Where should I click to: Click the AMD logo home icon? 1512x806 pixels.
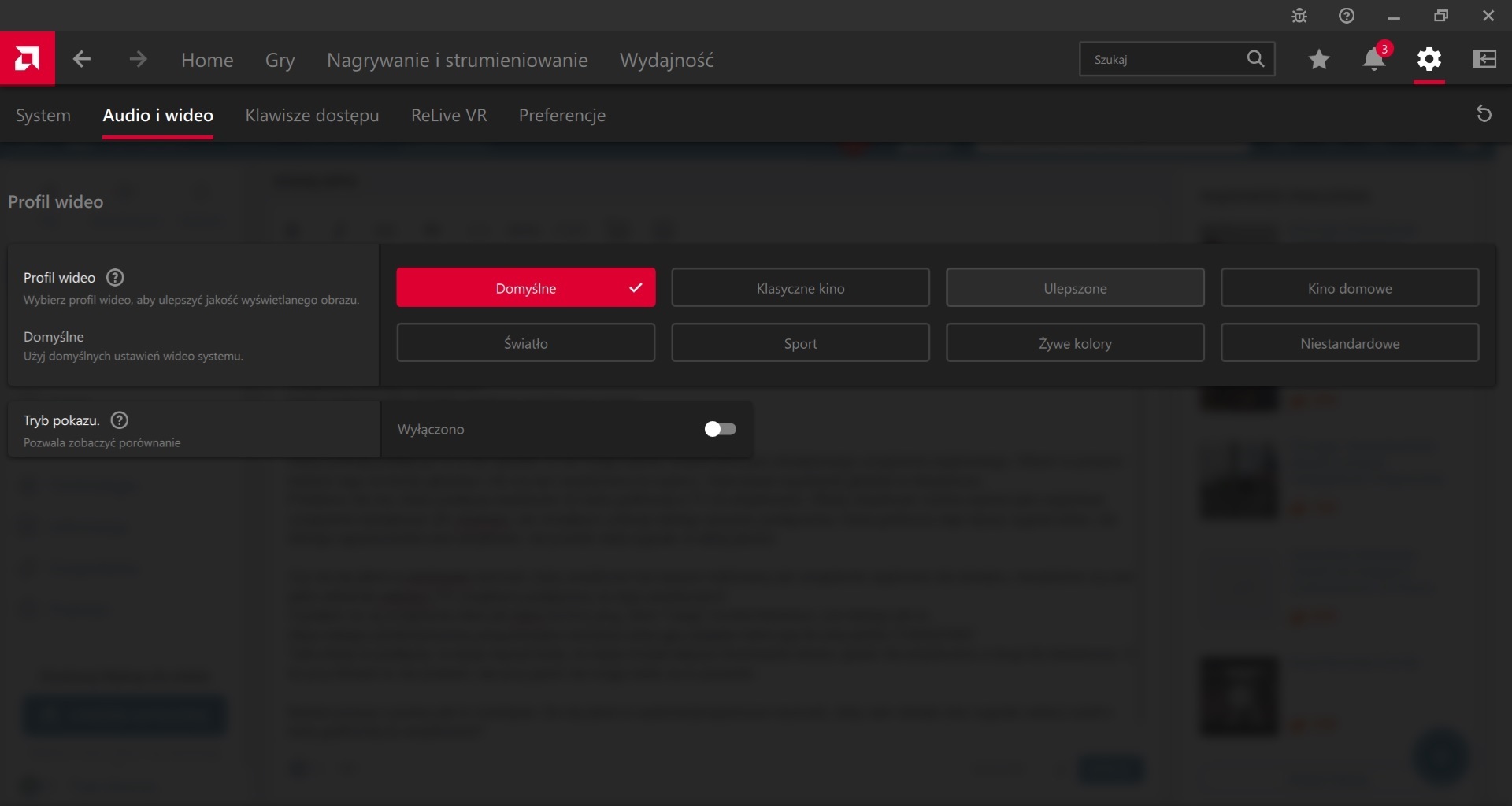(27, 59)
